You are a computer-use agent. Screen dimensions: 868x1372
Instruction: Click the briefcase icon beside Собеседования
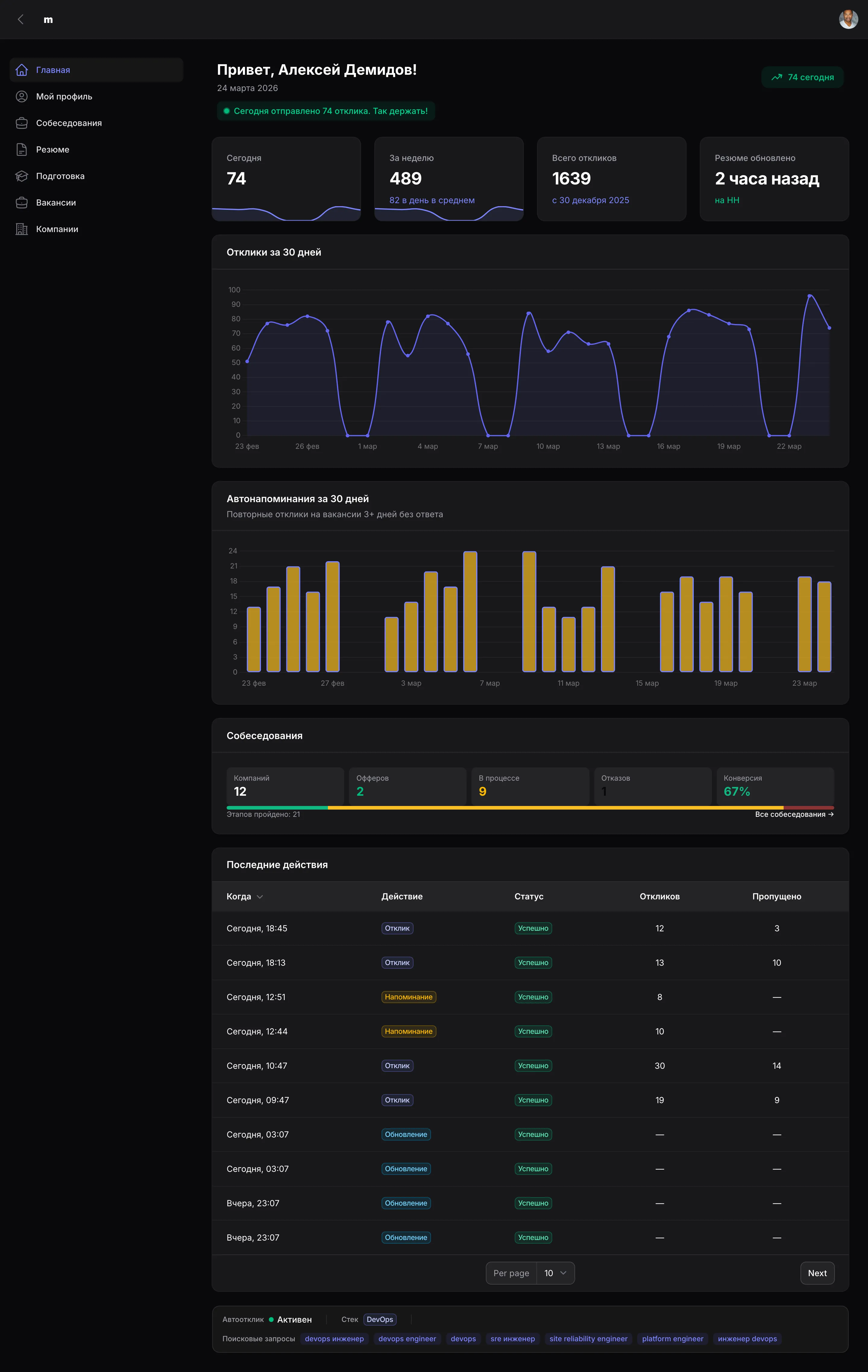22,123
